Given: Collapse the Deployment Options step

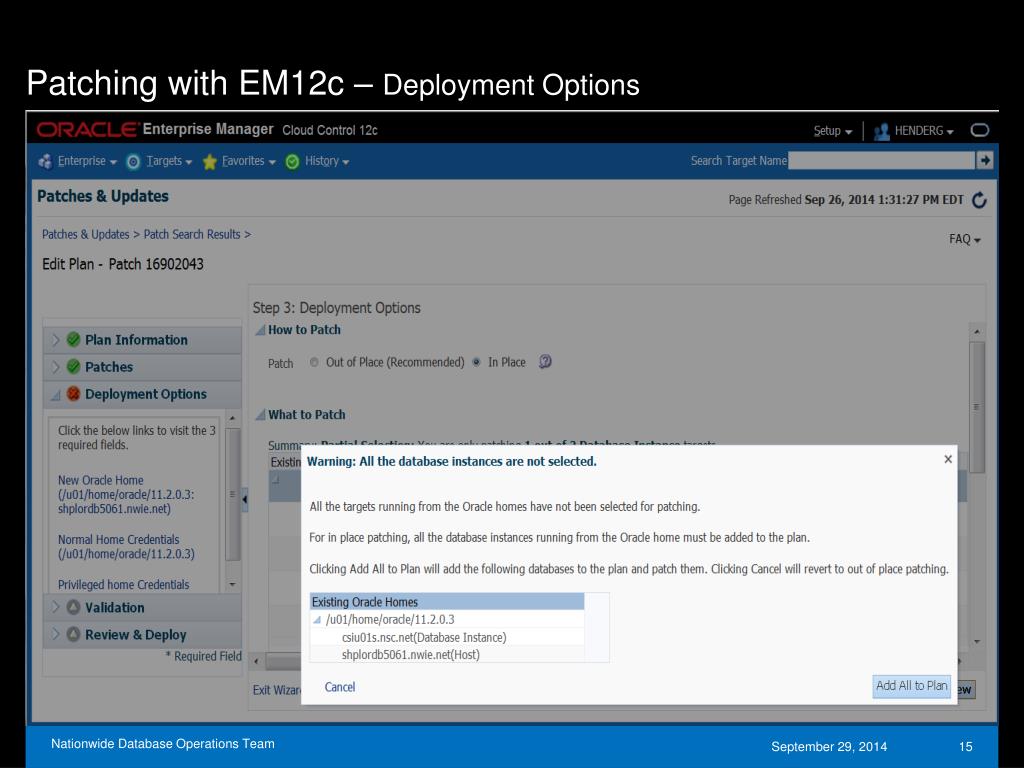Looking at the screenshot, I should point(56,394).
